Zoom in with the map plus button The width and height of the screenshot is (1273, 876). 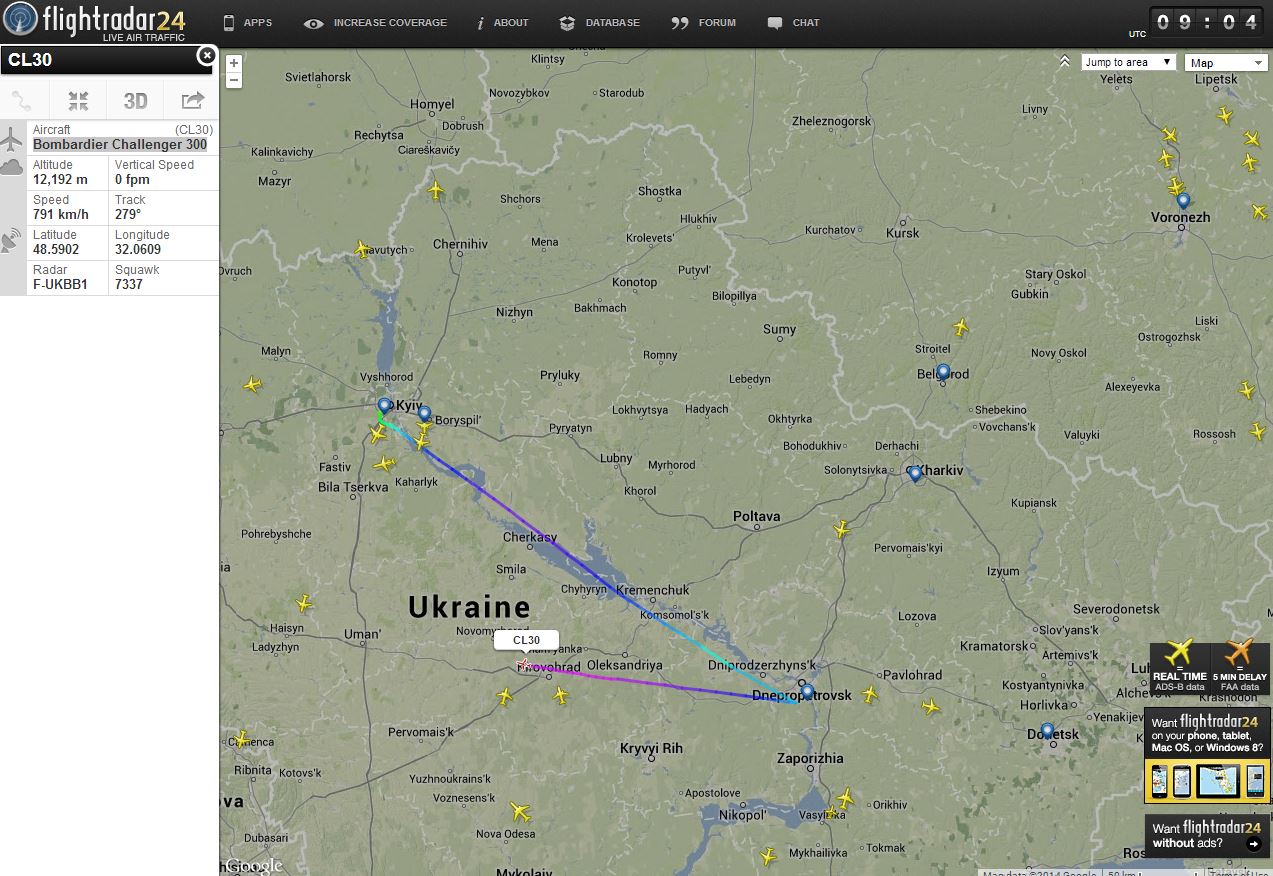pos(233,63)
